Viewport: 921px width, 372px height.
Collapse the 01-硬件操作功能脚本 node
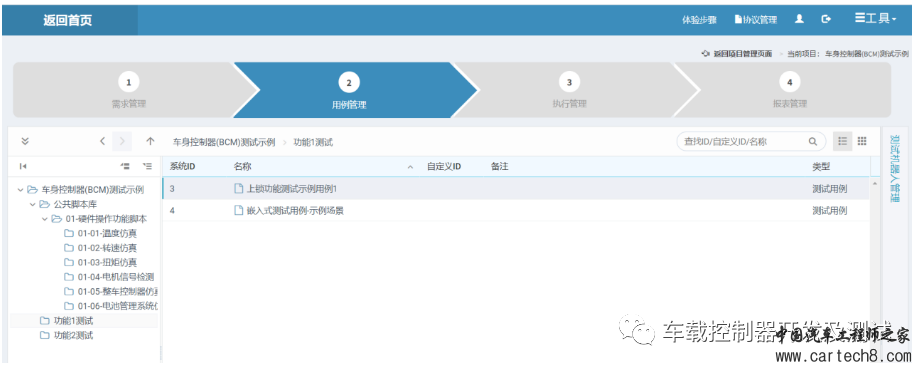tap(45, 219)
